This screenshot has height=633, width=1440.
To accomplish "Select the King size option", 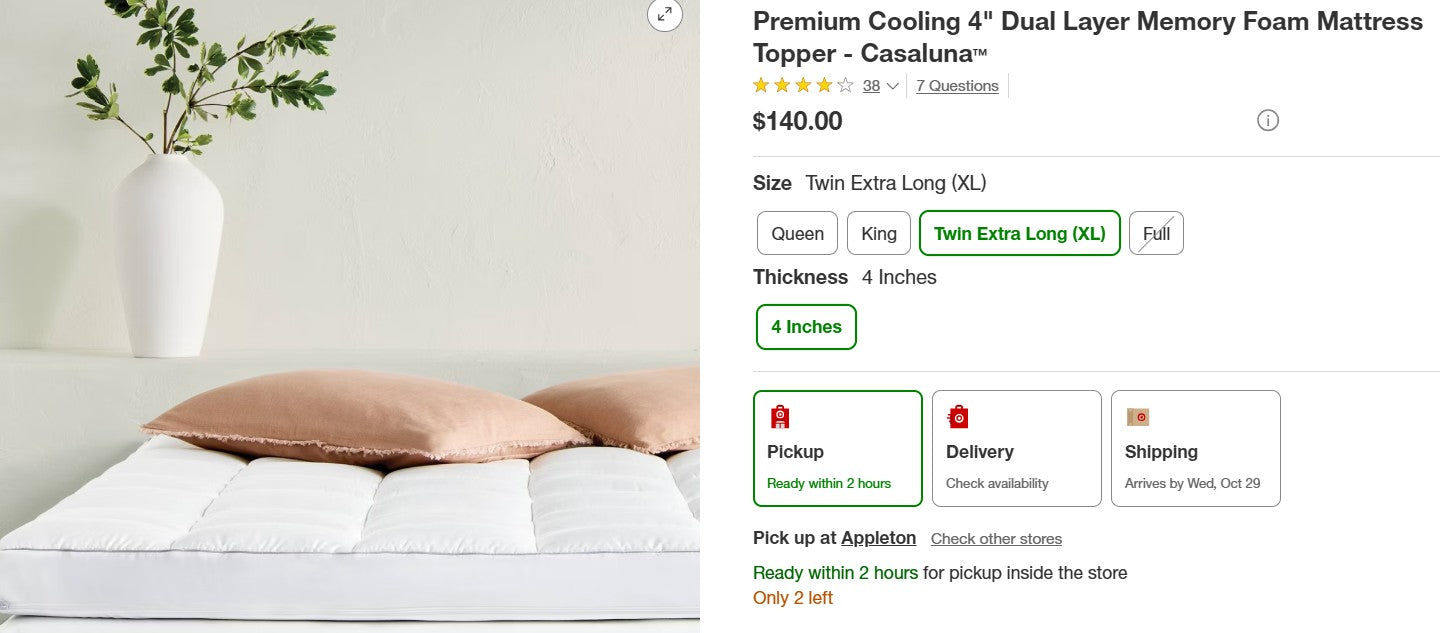I will click(878, 233).
